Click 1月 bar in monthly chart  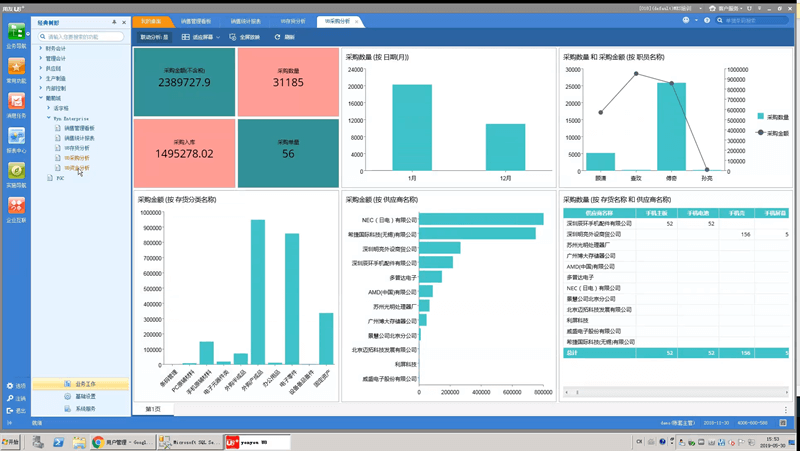(412, 128)
